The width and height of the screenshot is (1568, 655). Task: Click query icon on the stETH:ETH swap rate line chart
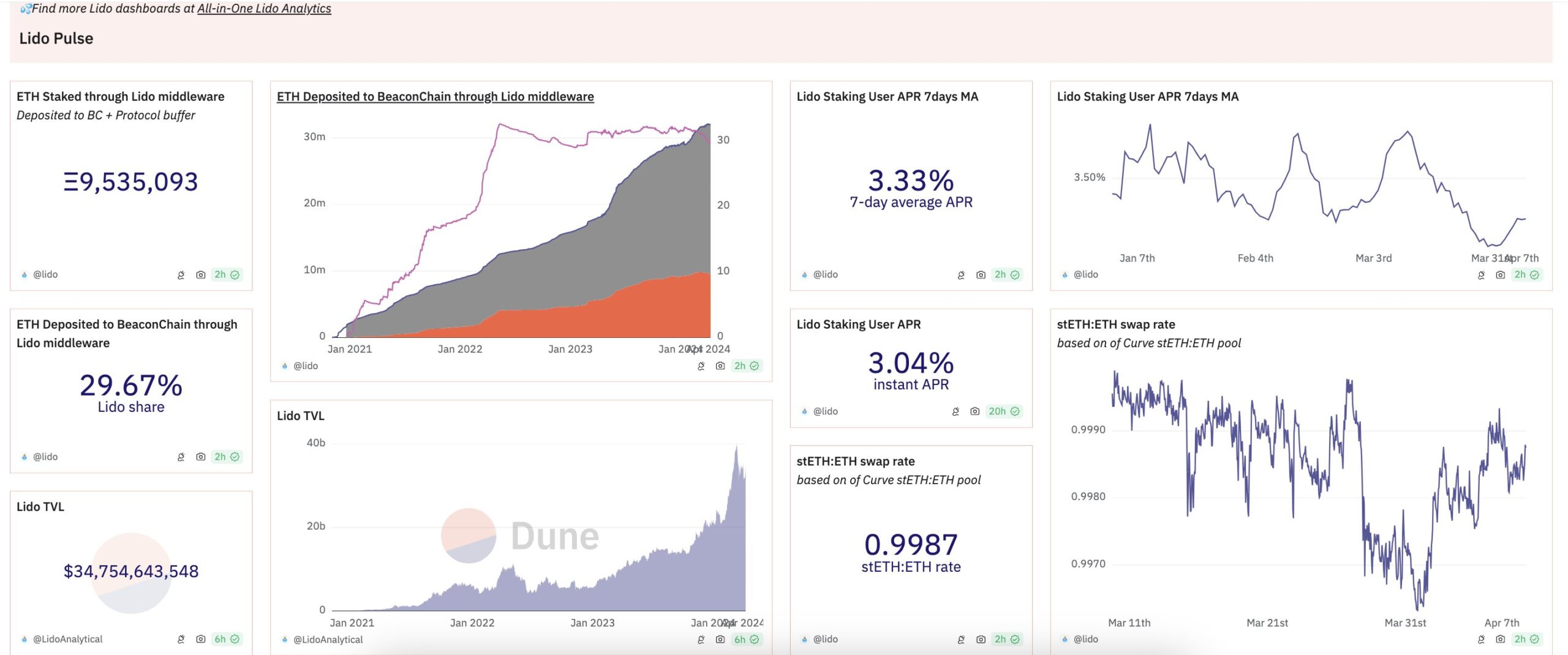[1481, 639]
